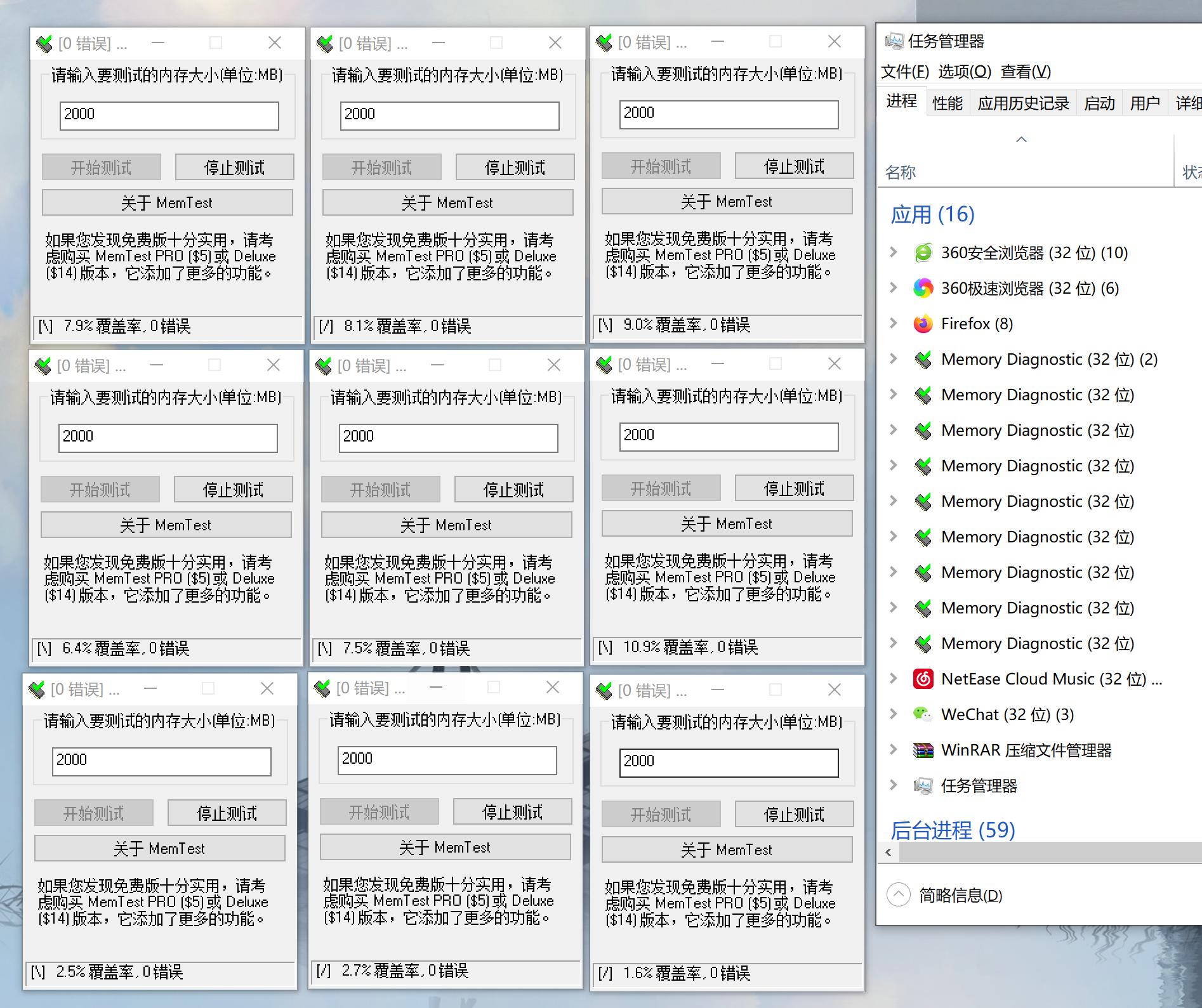Screen dimensions: 1202x1008
Task: Click the WinRAR 压缩文件管理器 icon
Action: click(923, 750)
